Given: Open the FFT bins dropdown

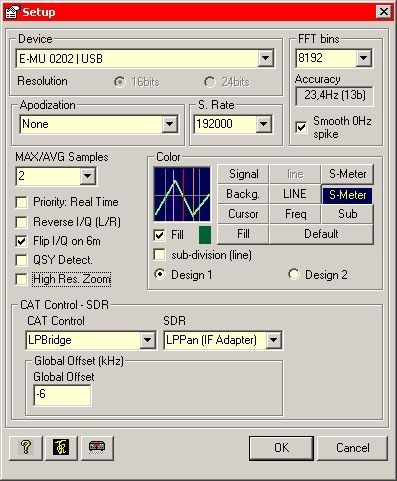Looking at the screenshot, I should coord(363,58).
